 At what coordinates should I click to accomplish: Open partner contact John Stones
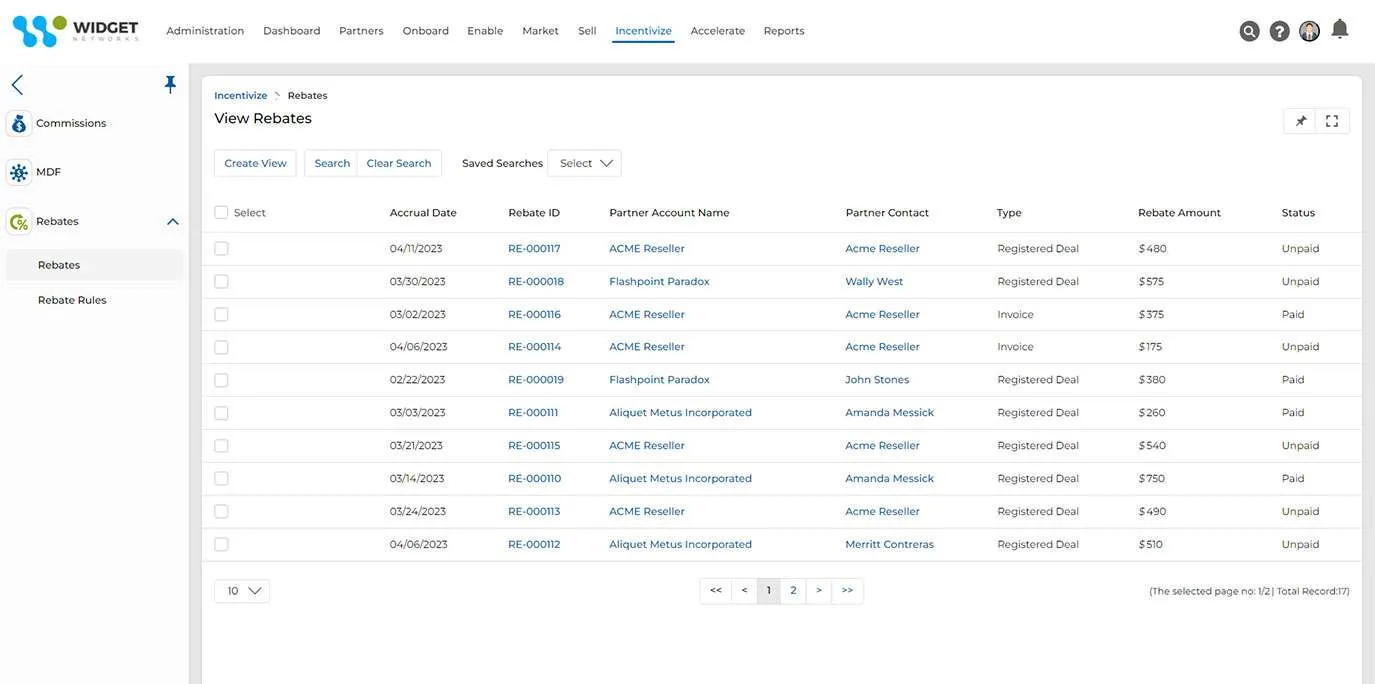coord(877,380)
